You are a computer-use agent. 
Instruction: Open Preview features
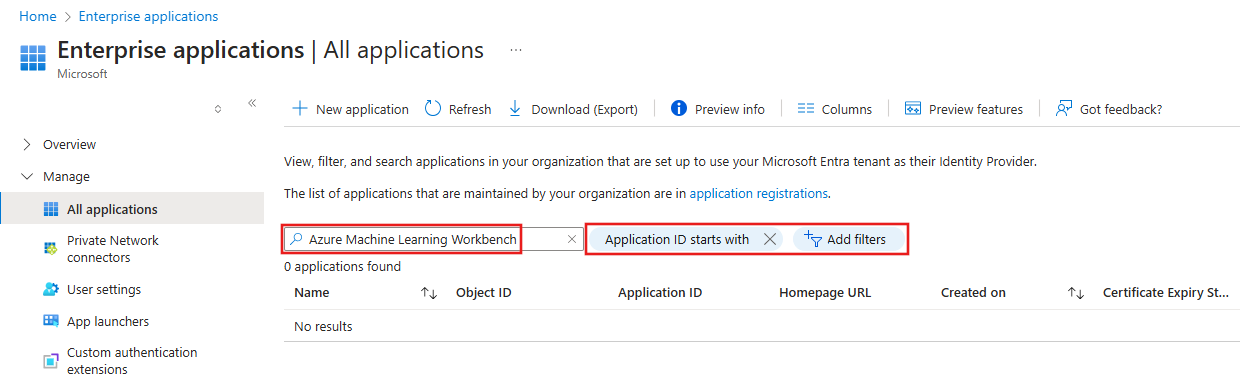point(964,109)
